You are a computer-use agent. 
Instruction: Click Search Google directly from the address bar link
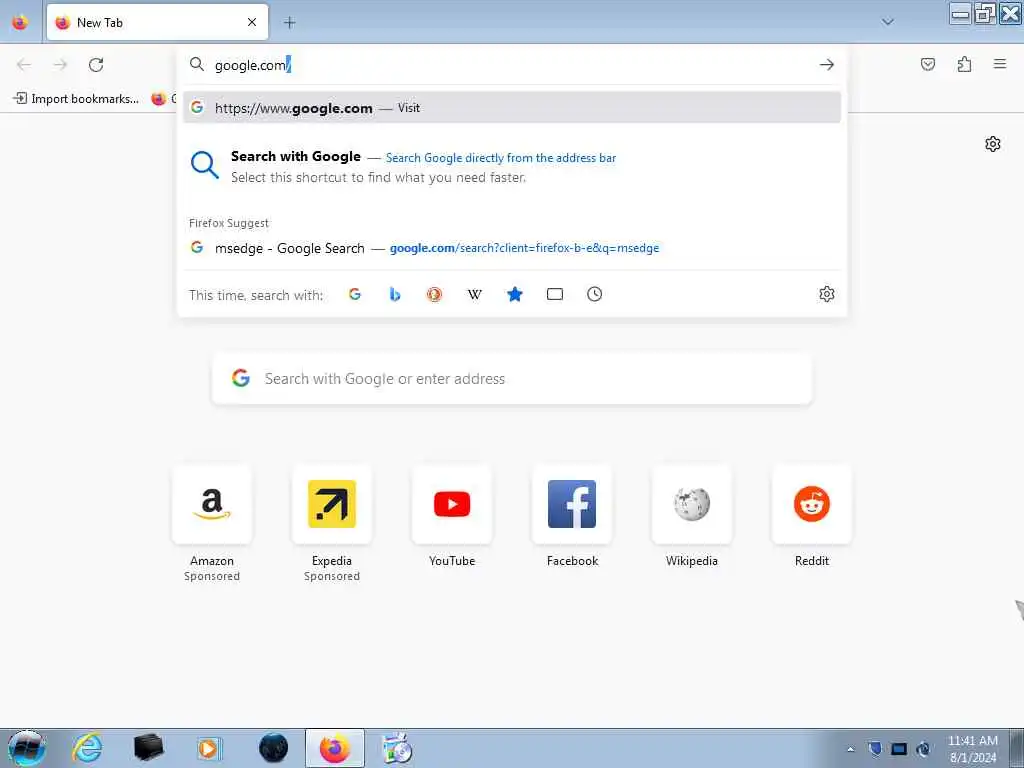point(501,157)
